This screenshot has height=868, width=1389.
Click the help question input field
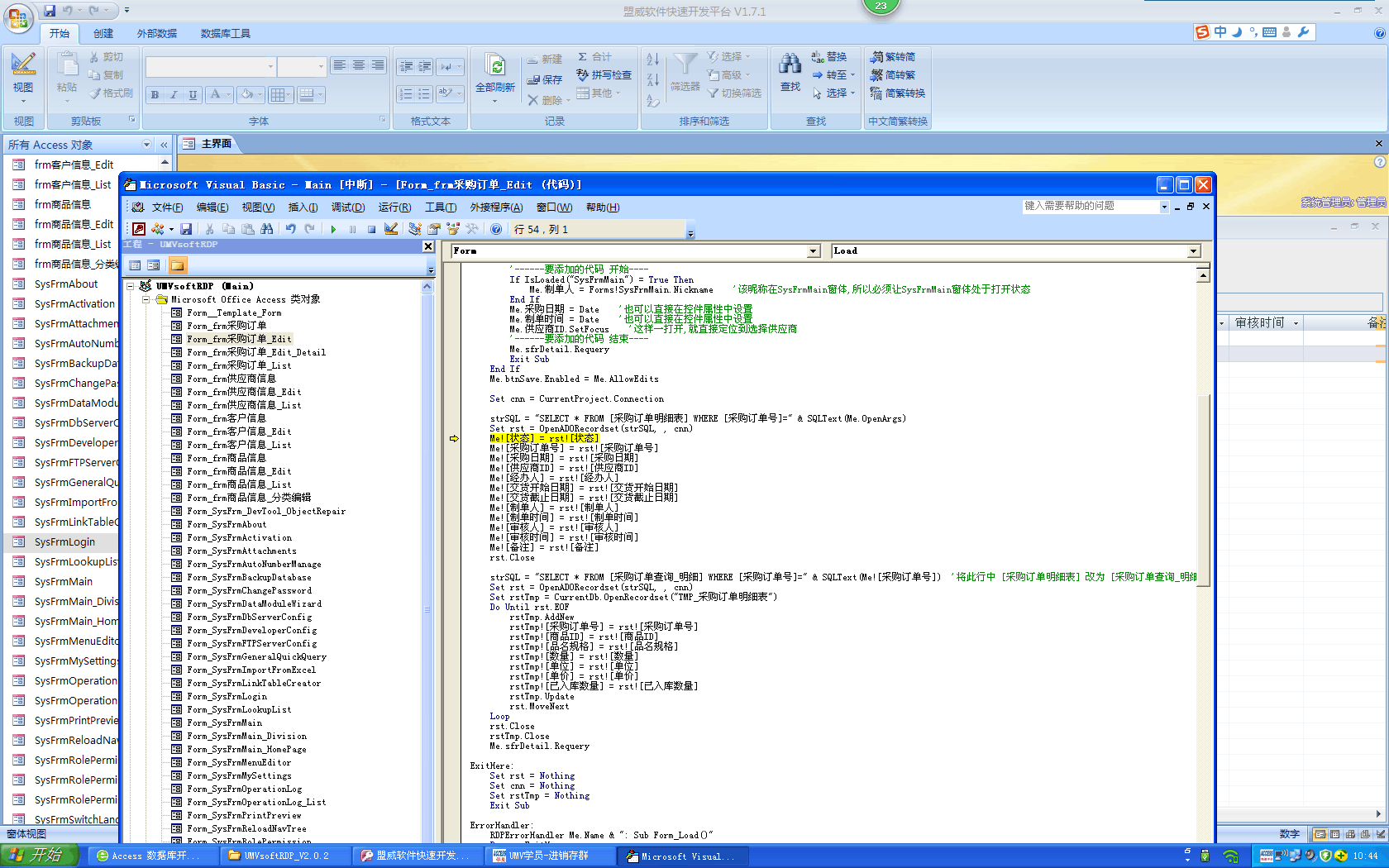coord(1090,207)
